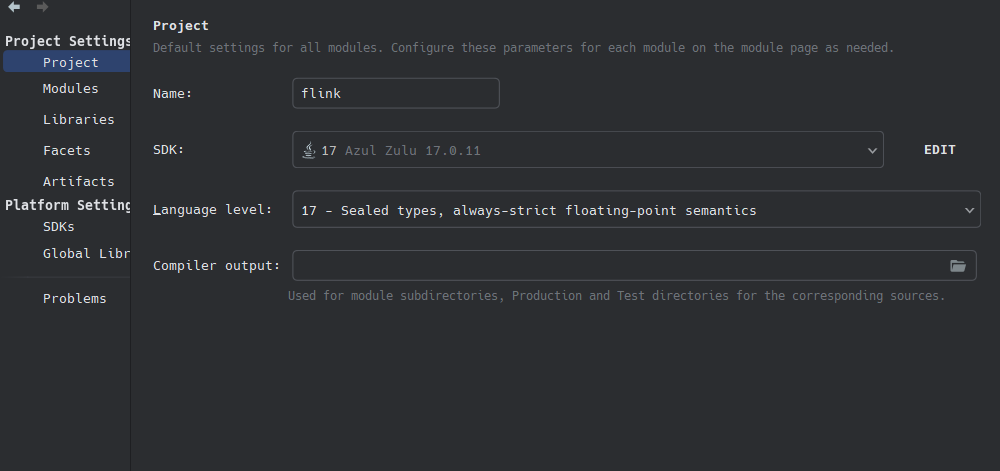
Task: Switch to the Libraries section
Action: tap(78, 120)
